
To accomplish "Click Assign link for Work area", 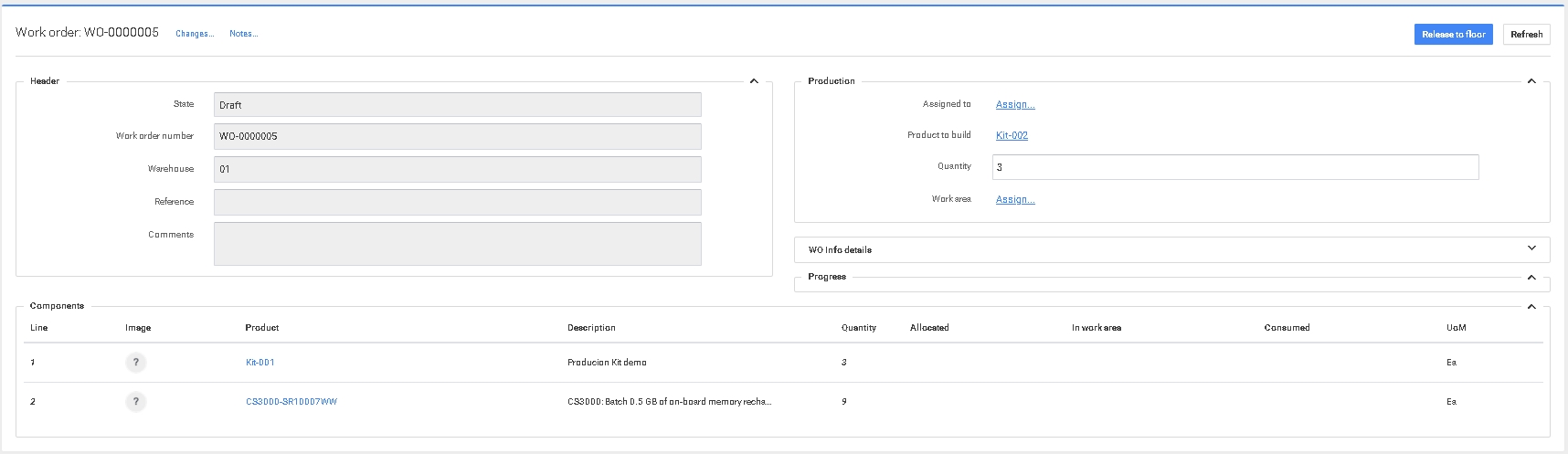I will [x=1015, y=200].
